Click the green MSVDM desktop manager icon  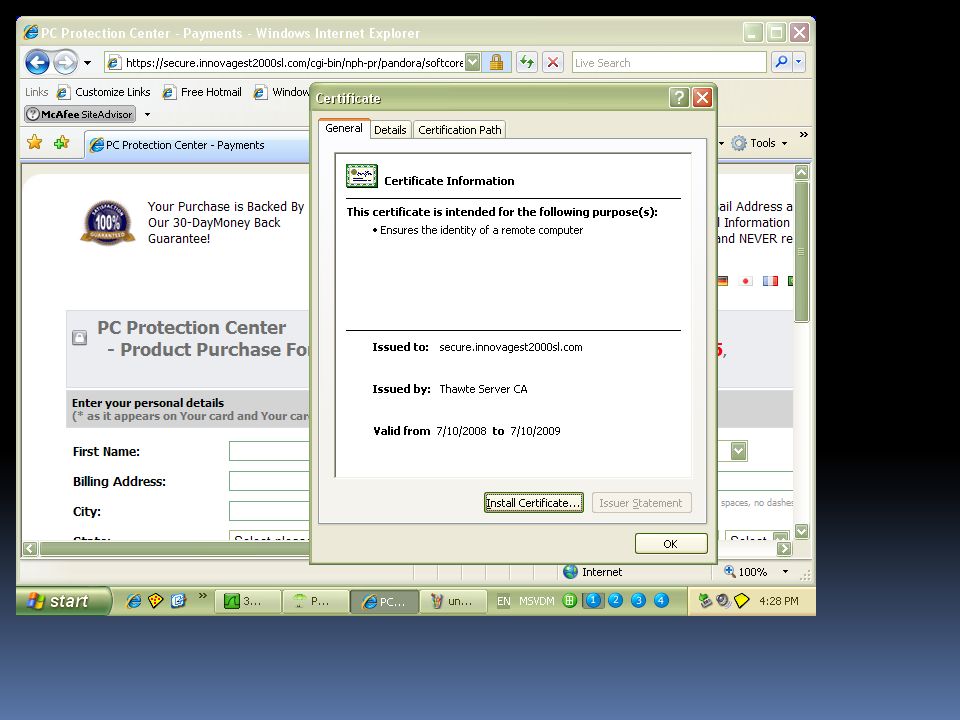pos(569,601)
